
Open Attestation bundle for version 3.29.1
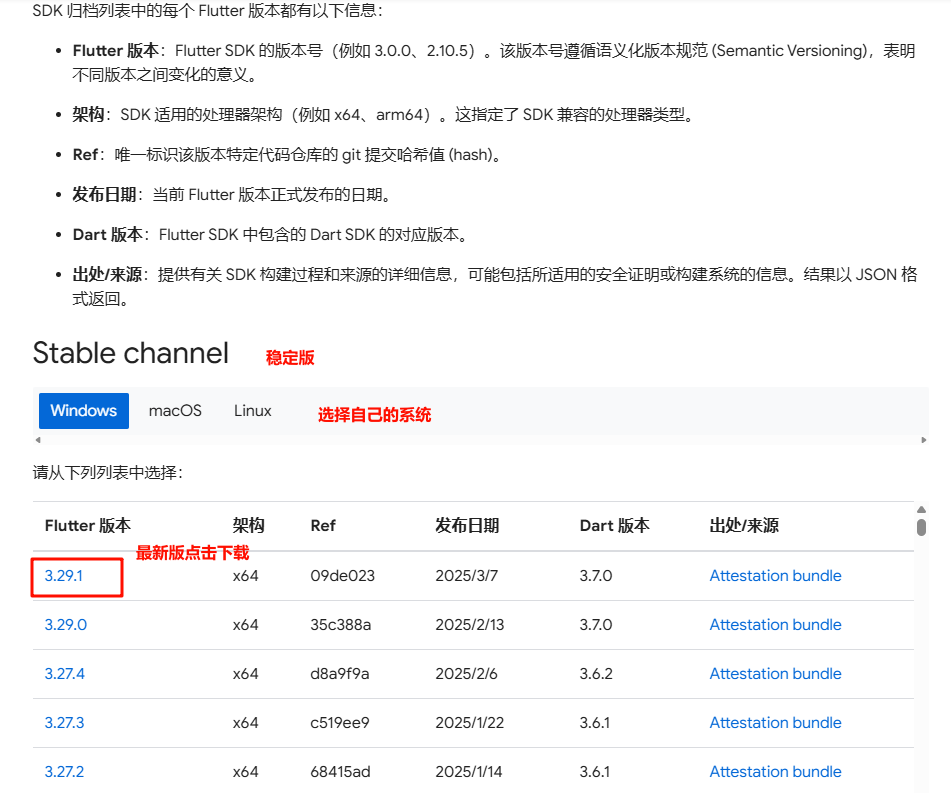pyautogui.click(x=775, y=575)
